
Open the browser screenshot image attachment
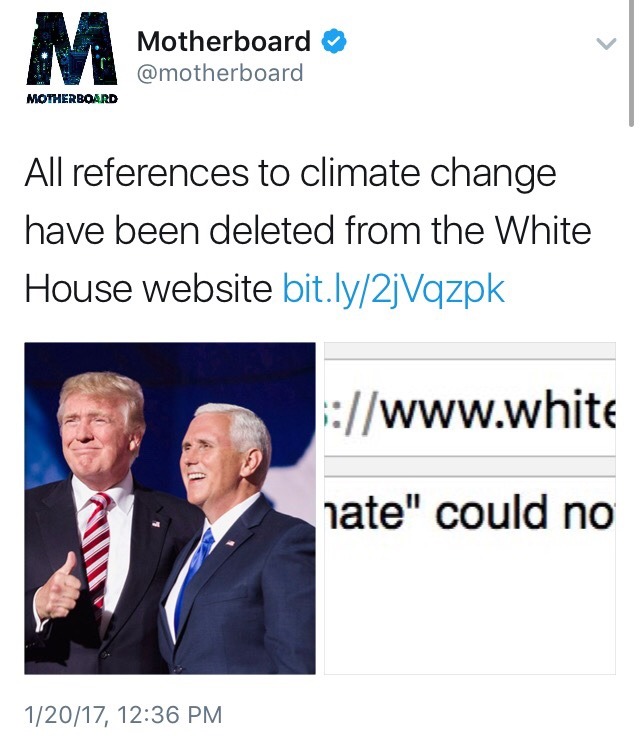470,508
